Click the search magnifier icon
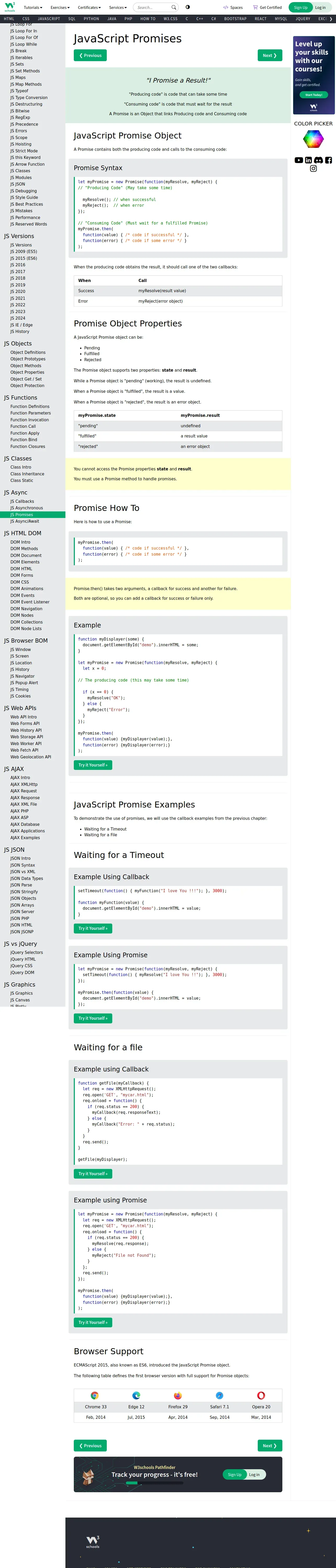The image size is (336, 1568). (x=174, y=7)
